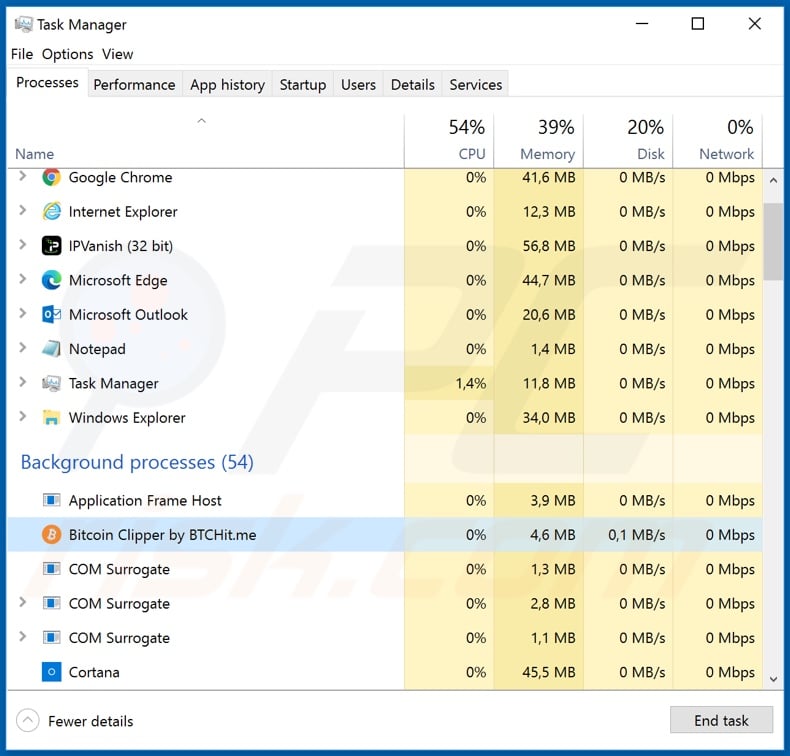Click the Application Frame Host icon
Image resolution: width=790 pixels, height=756 pixels.
click(x=51, y=500)
